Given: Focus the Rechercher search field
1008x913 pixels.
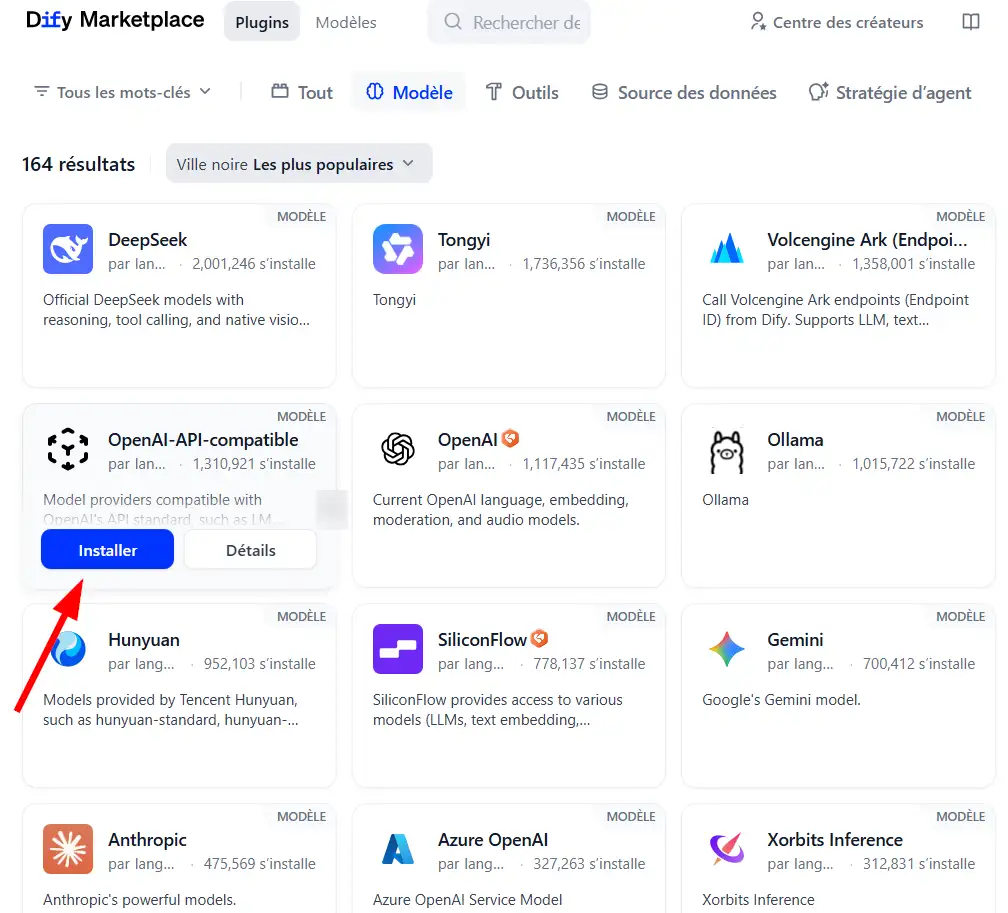Looking at the screenshot, I should coord(509,22).
